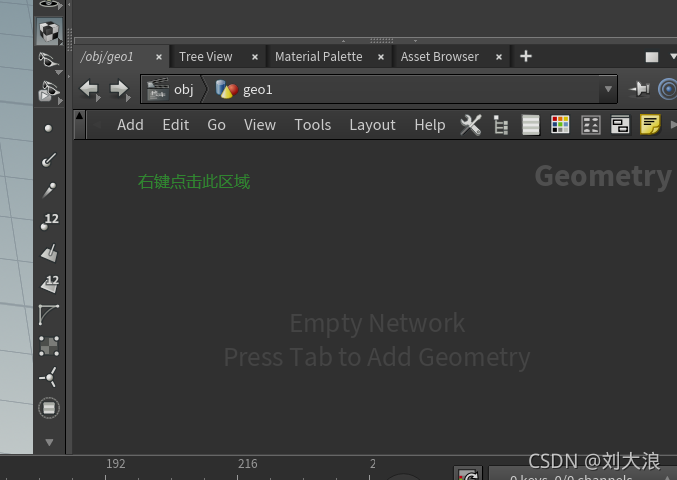Open the Help menu
Image resolution: width=677 pixels, height=480 pixels.
click(x=430, y=125)
